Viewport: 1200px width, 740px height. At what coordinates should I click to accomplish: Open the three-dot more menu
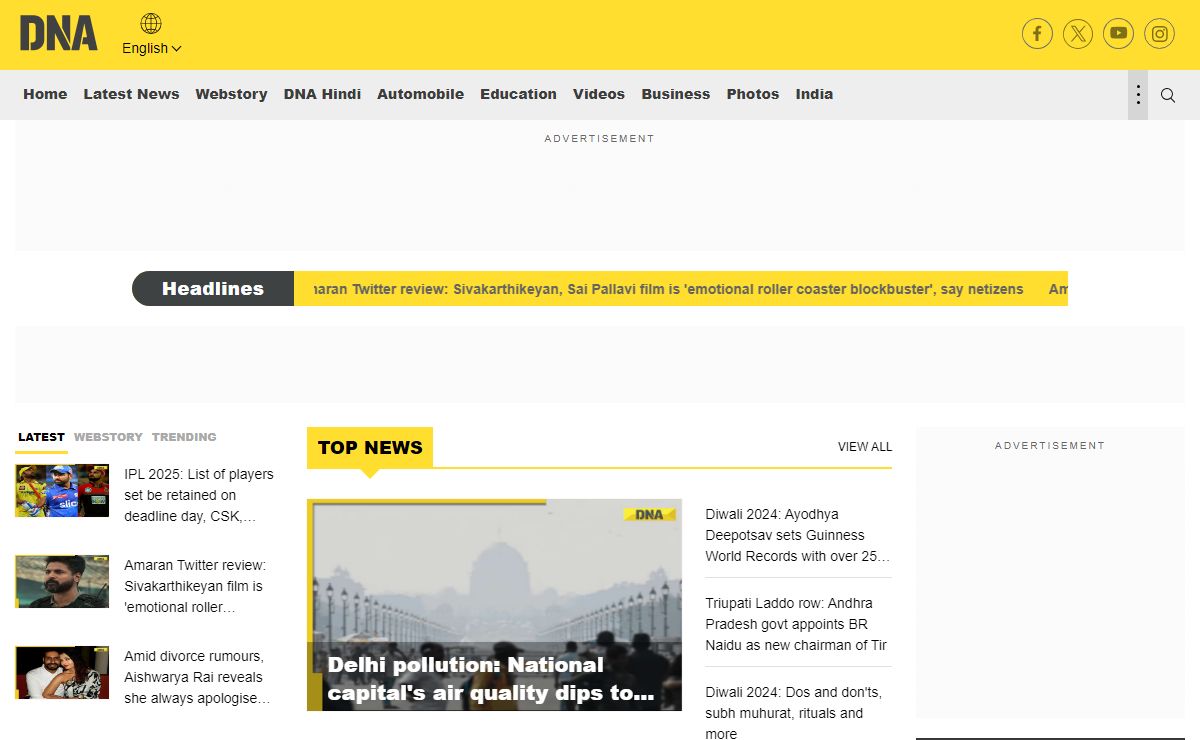point(1138,95)
